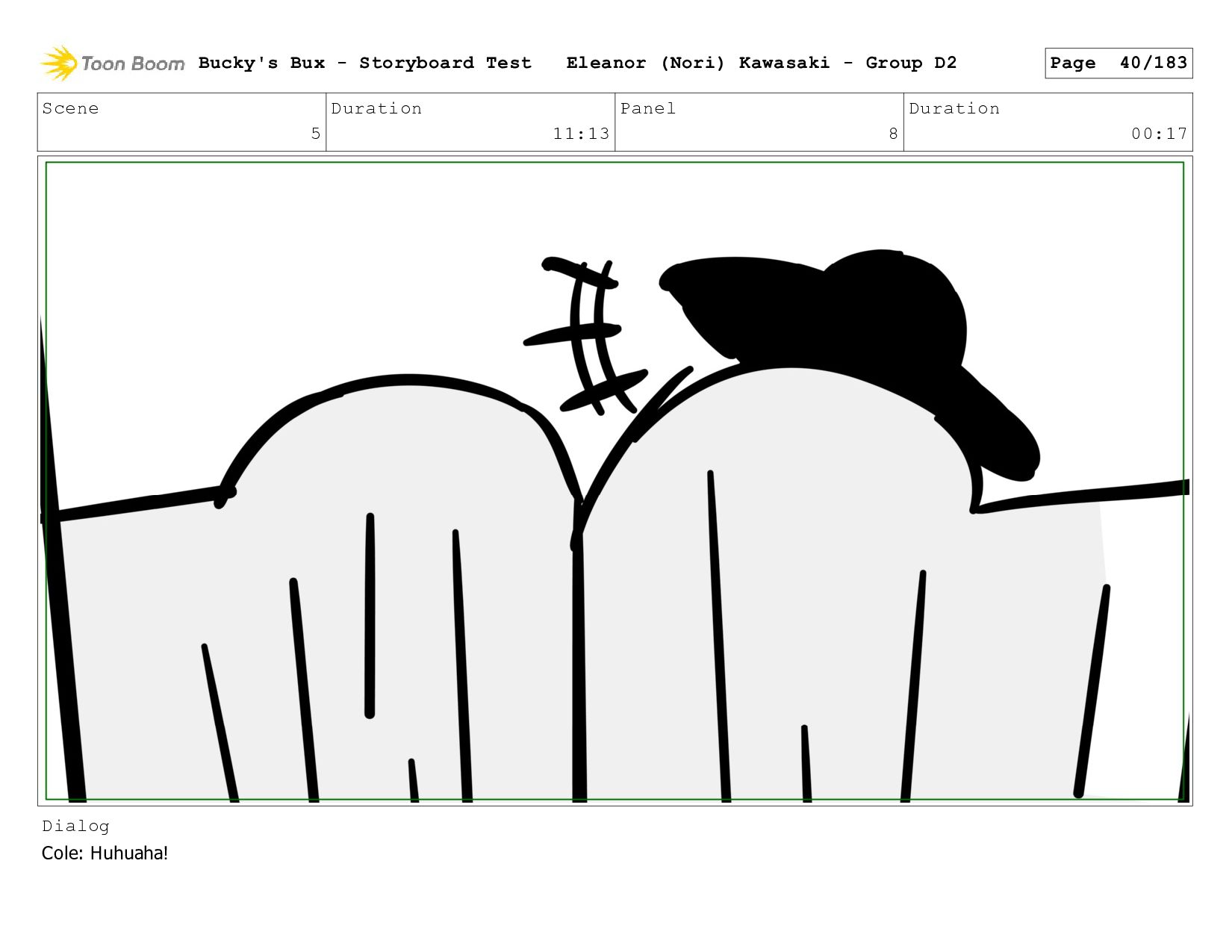
Task: Click the "Panel" header label
Action: click(648, 109)
